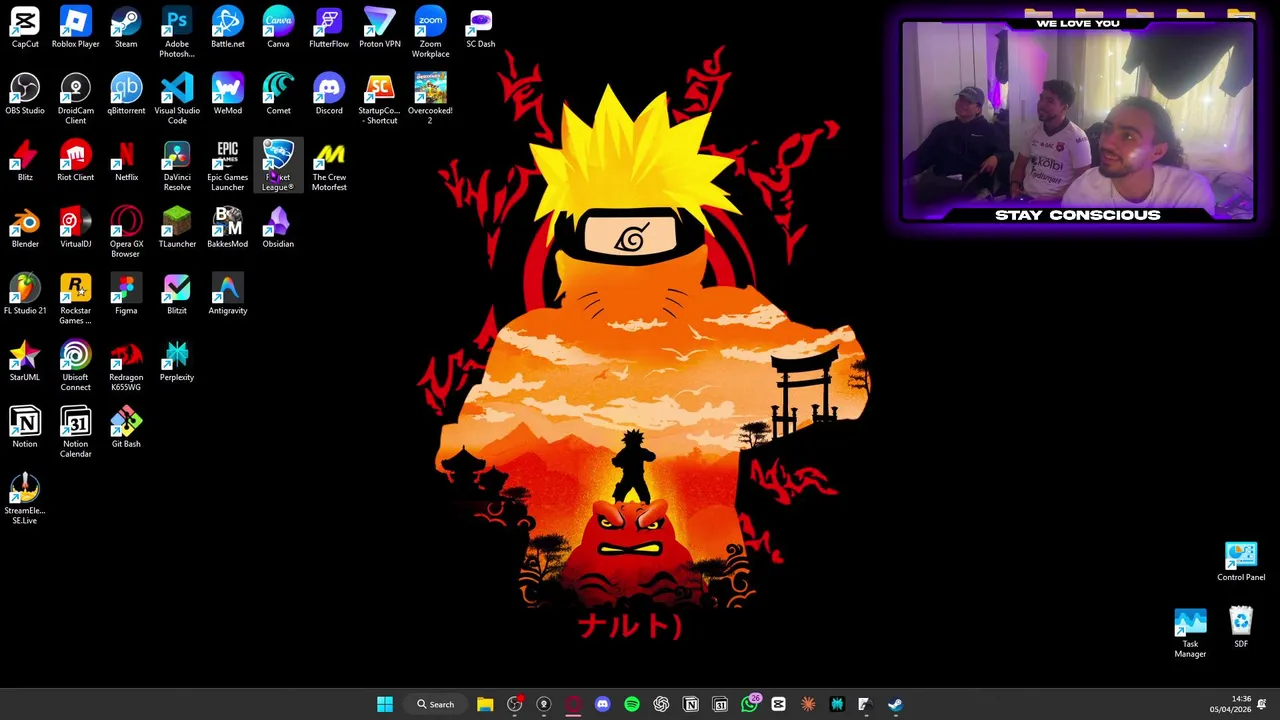1280x720 pixels.
Task: Select the FL Studio 21 icon
Action: click(x=25, y=295)
